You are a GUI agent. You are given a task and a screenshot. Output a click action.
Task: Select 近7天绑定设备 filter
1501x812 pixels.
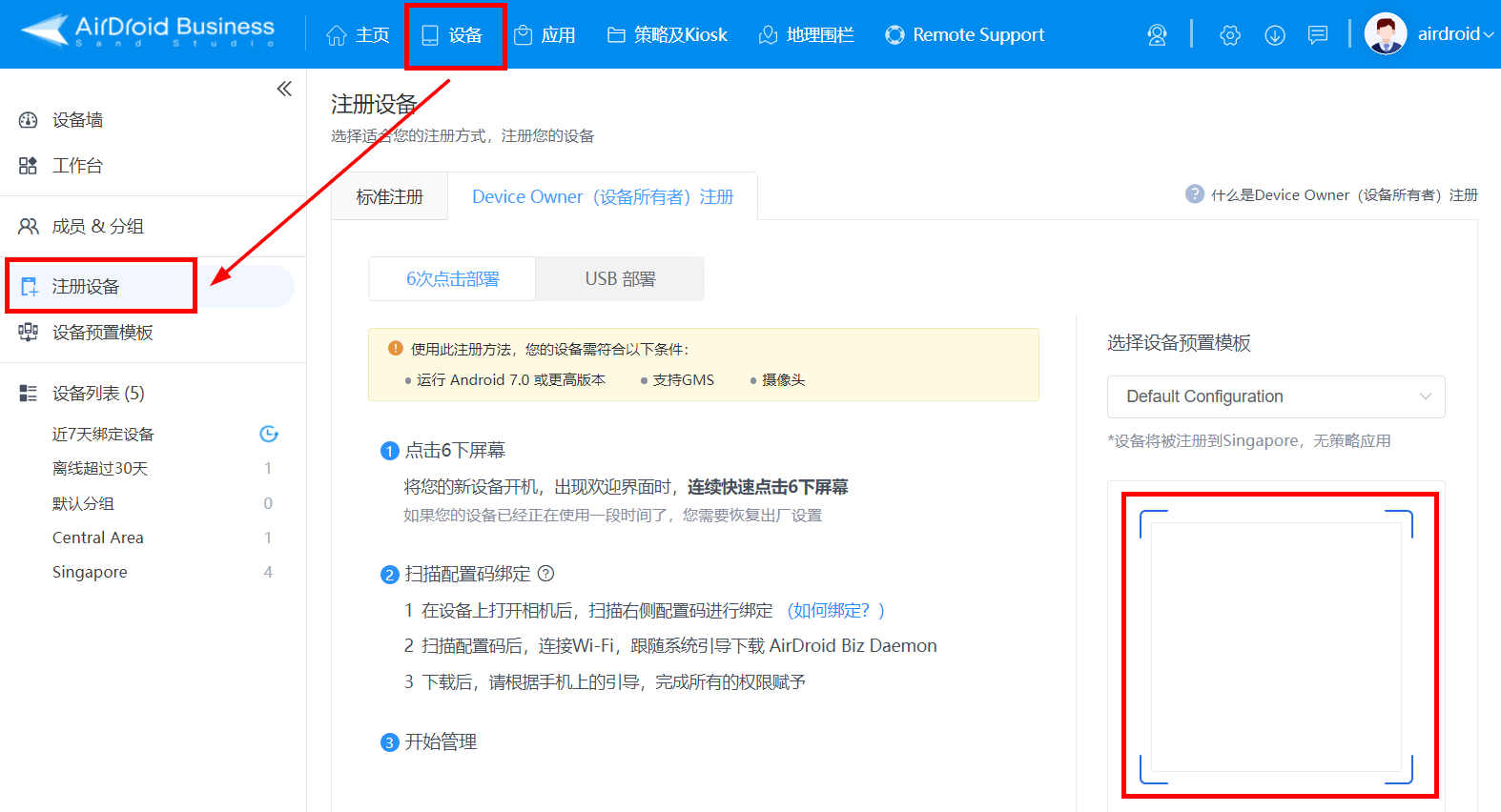[x=103, y=435]
